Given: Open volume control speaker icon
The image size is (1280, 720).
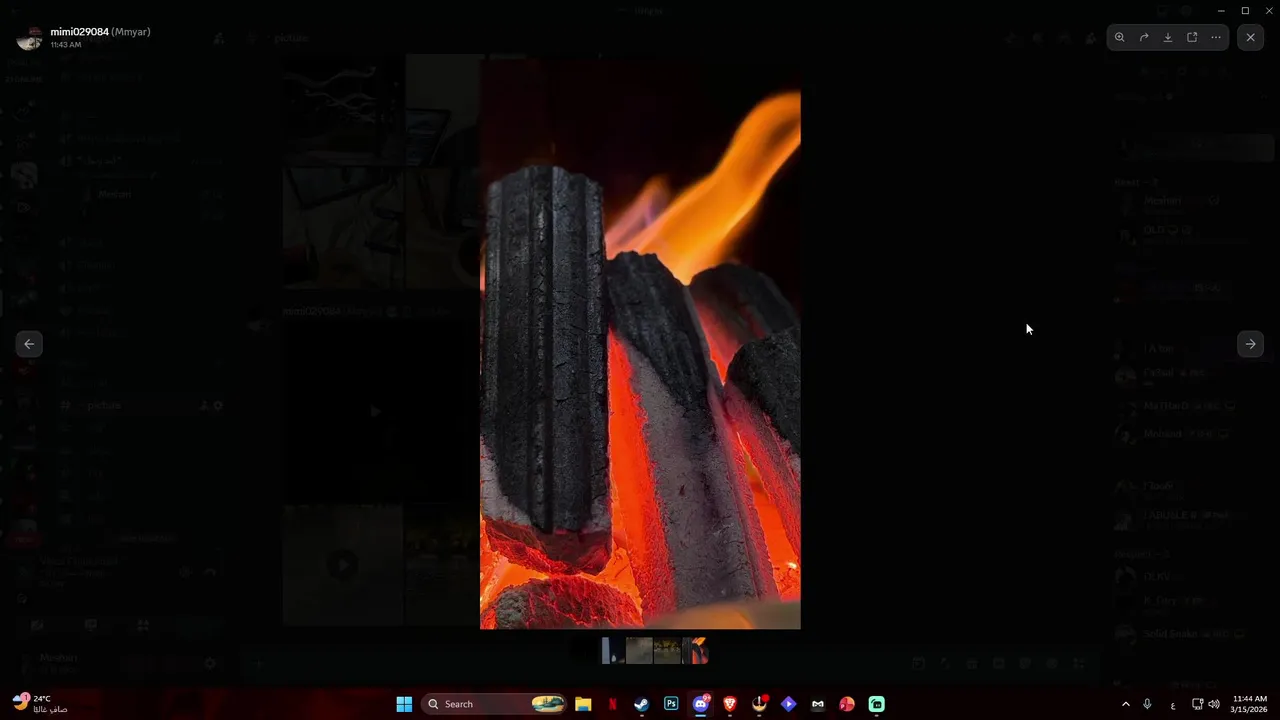Looking at the screenshot, I should tap(1213, 704).
